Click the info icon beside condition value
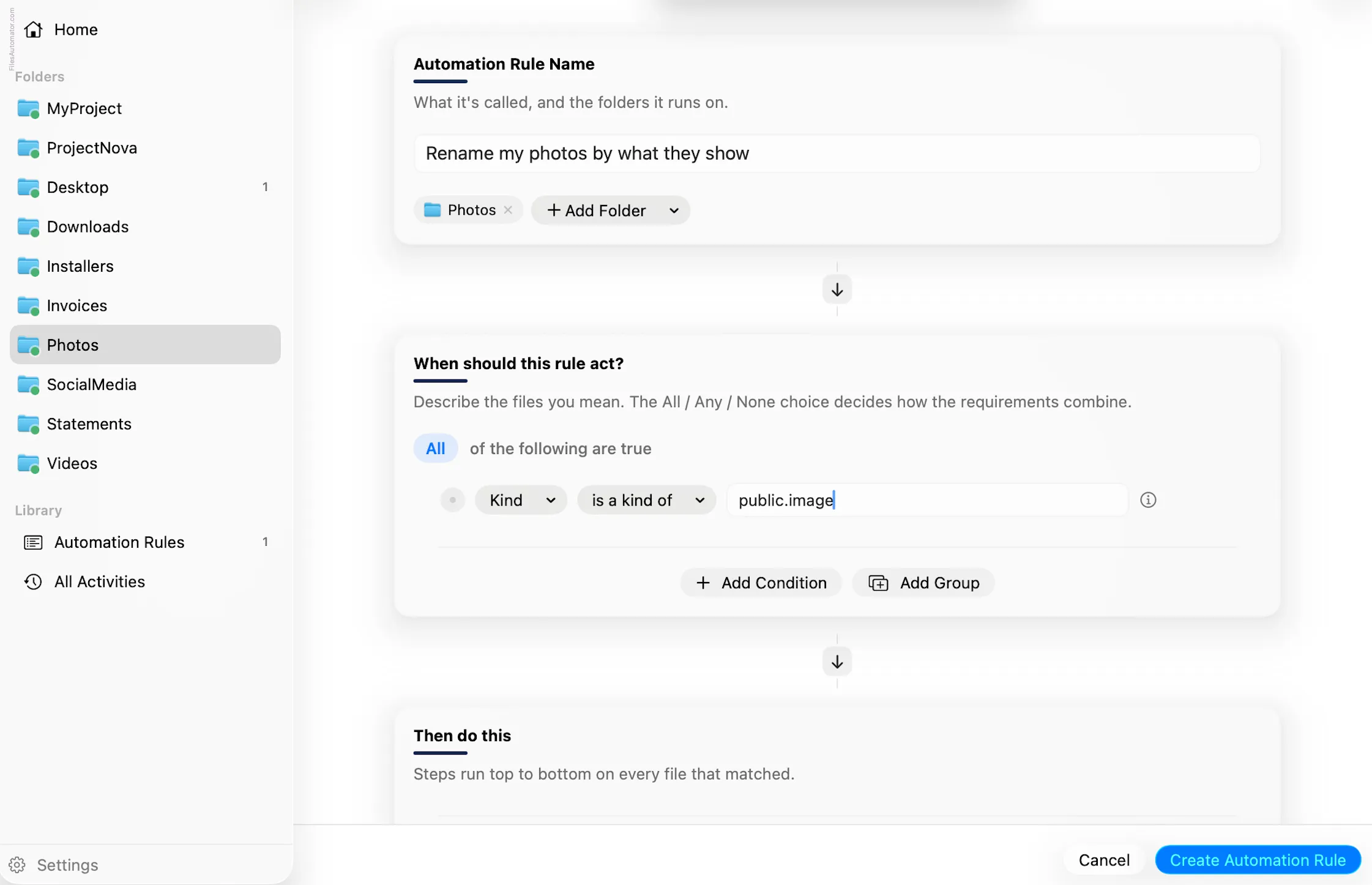Screen dimensions: 1372x885 pyautogui.click(x=1148, y=500)
